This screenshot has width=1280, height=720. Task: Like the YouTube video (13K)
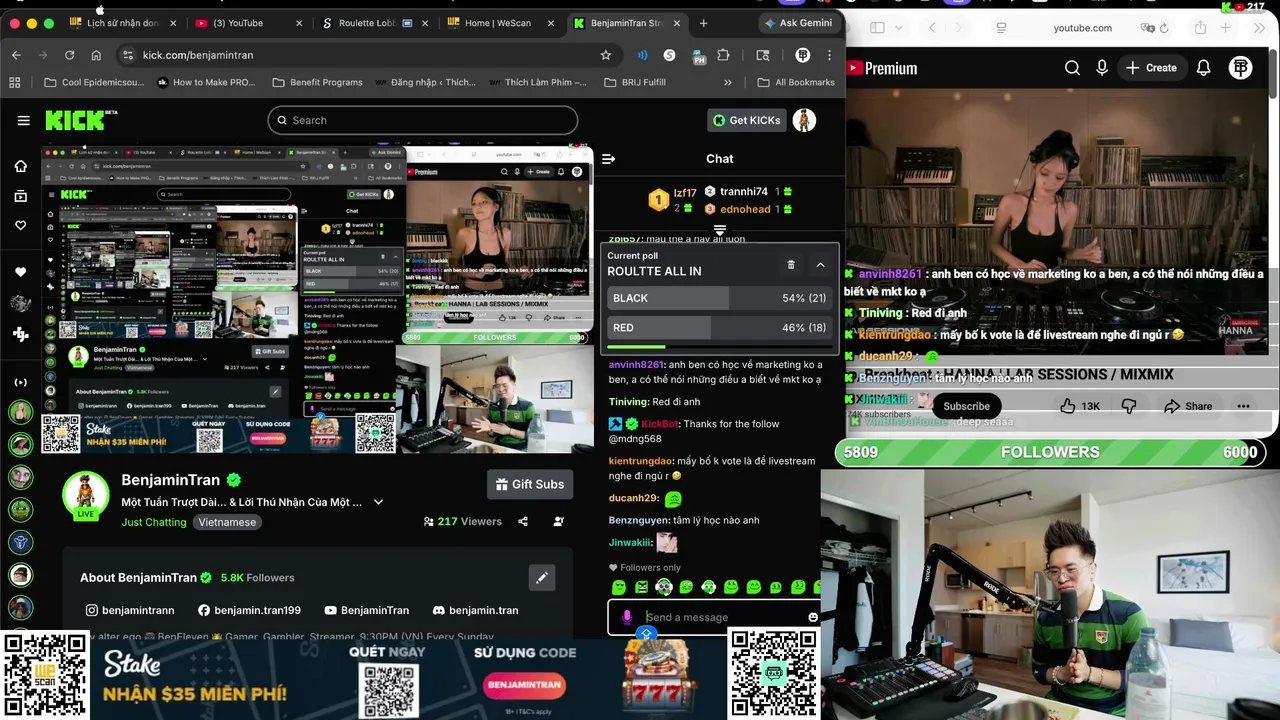1080,406
